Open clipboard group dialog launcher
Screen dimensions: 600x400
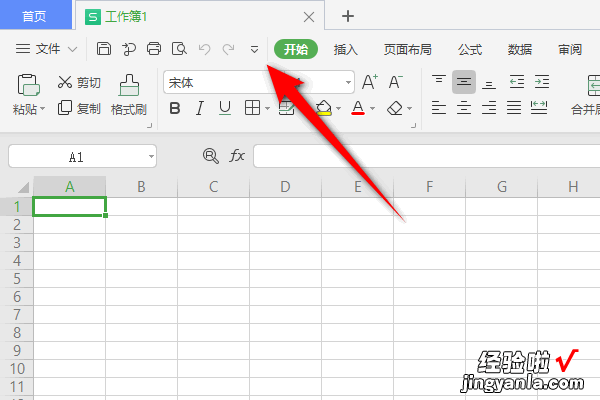(x=150, y=125)
